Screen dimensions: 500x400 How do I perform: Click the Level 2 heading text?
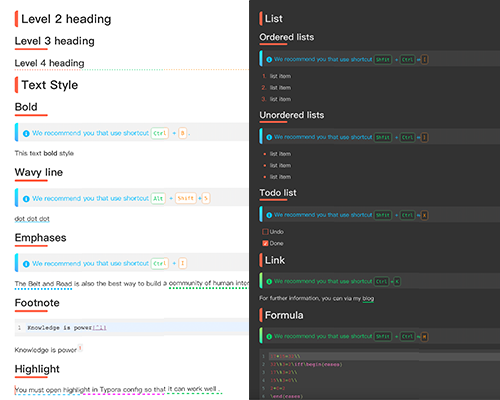pyautogui.click(x=66, y=19)
